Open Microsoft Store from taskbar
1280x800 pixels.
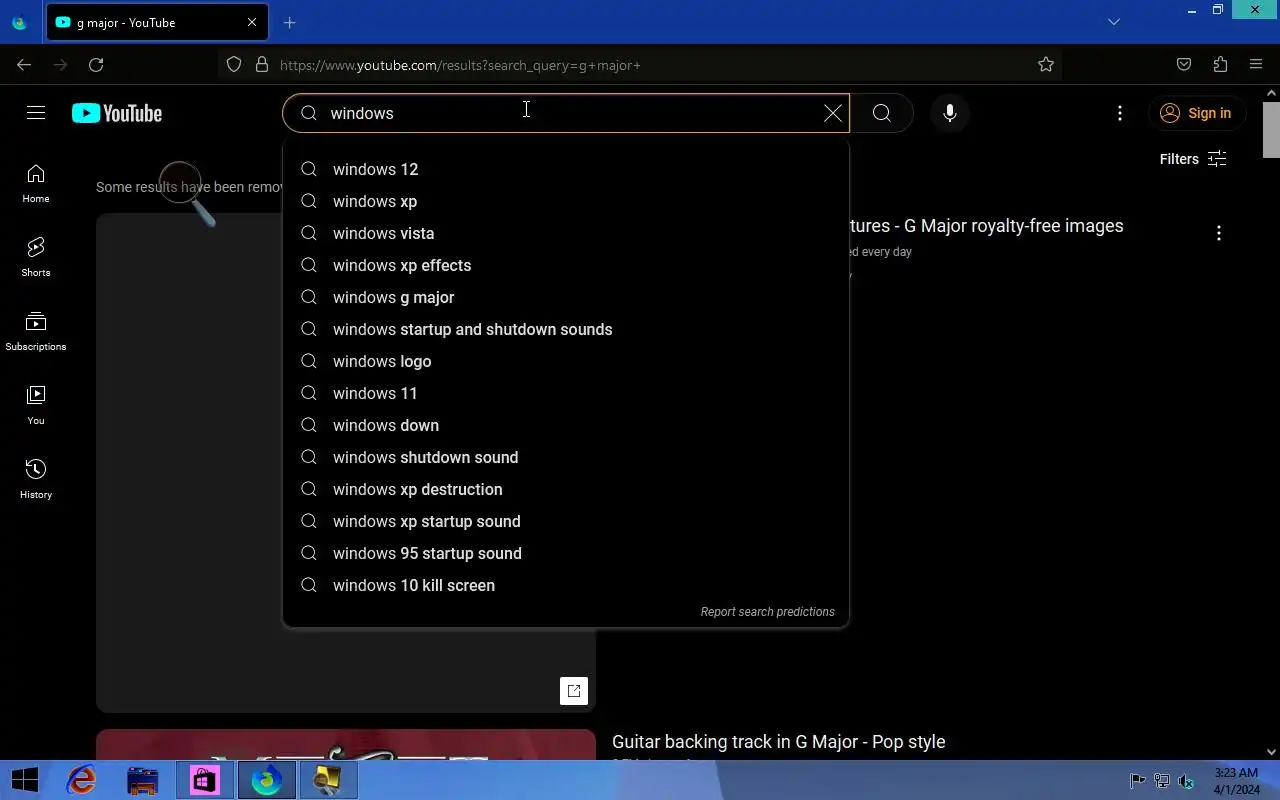204,780
